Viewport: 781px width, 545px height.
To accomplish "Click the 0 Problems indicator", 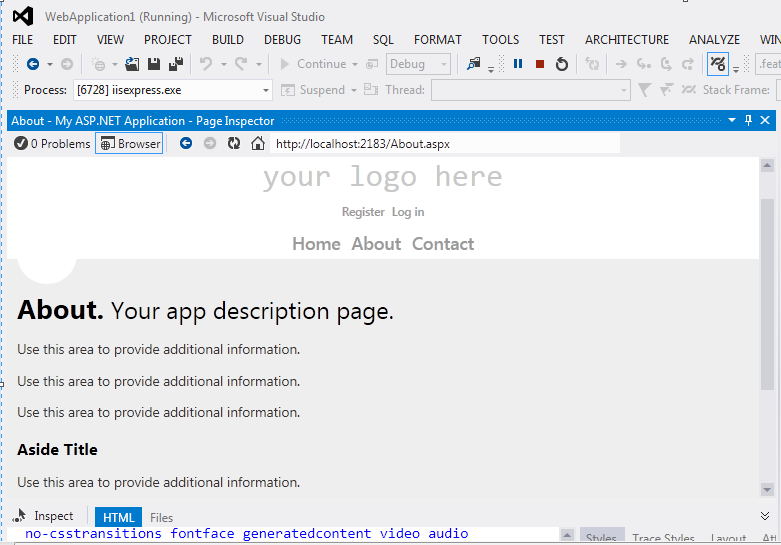I will 52,143.
